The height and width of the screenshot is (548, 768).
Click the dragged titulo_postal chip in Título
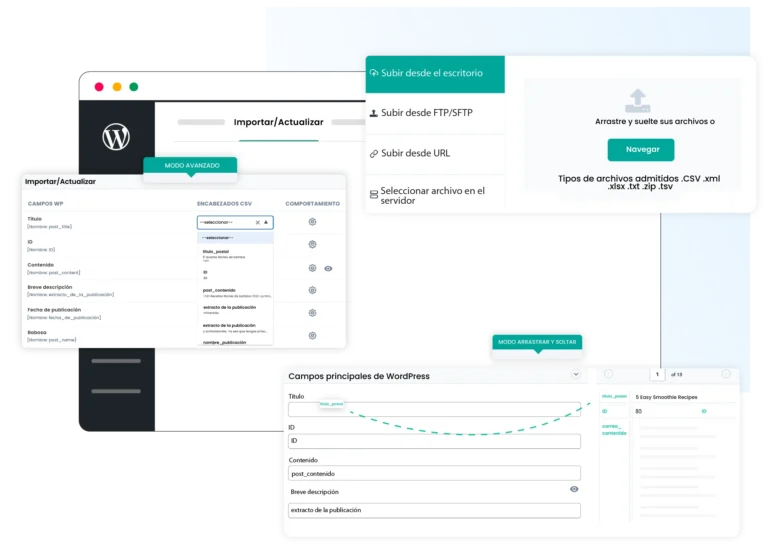coord(332,404)
